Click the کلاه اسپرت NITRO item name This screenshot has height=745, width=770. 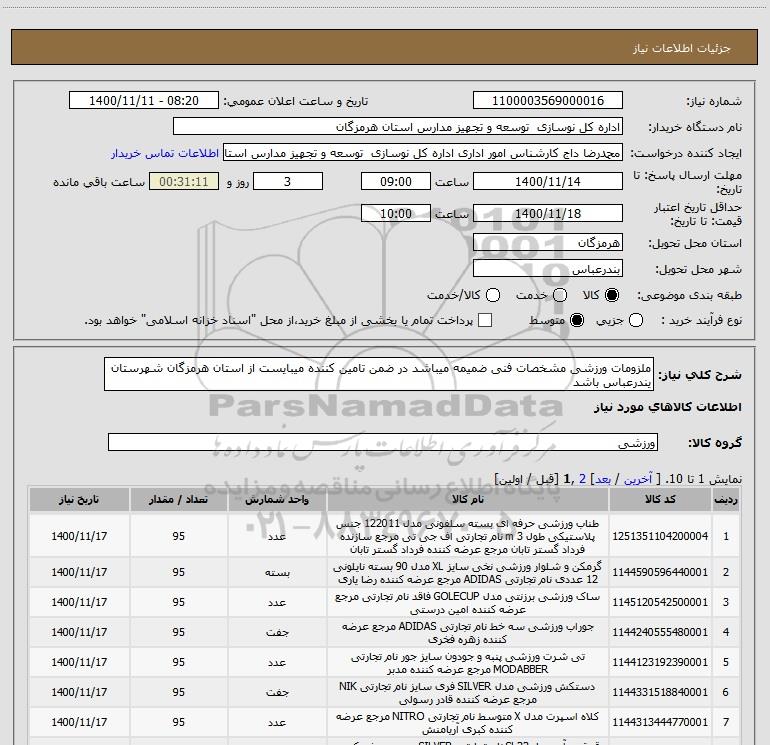tap(468, 722)
